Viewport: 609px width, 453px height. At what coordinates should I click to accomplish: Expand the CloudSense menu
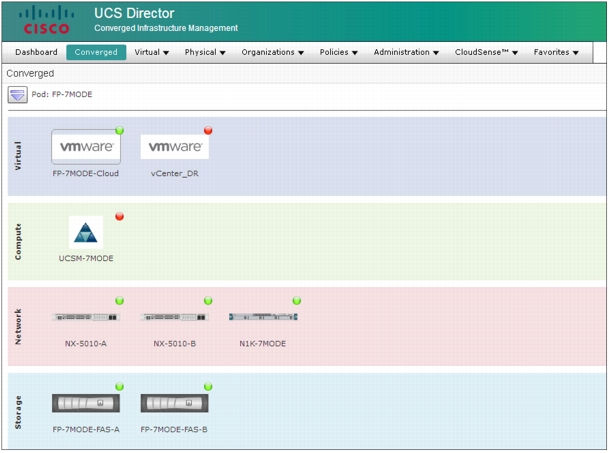[x=486, y=52]
